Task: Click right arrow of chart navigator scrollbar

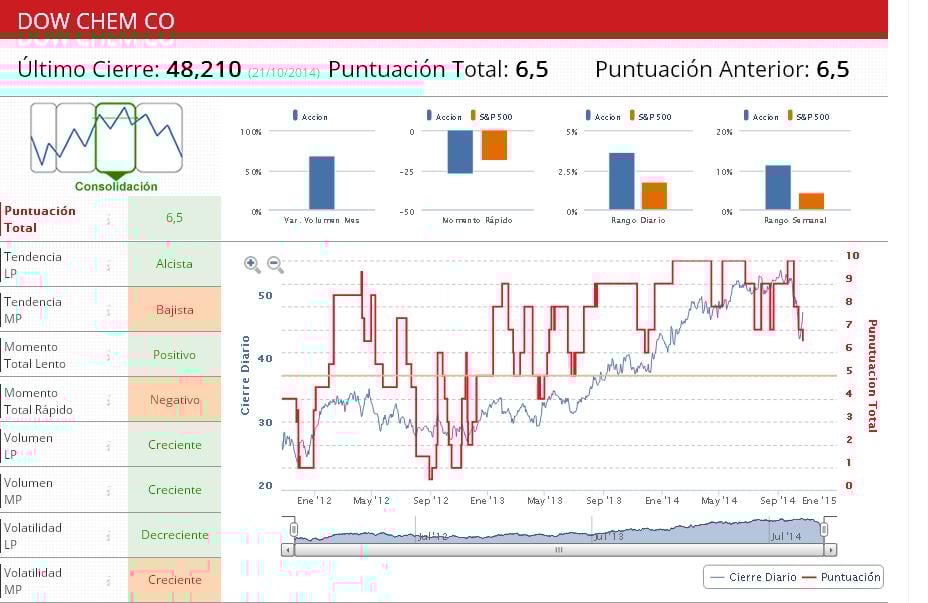Action: (x=830, y=550)
